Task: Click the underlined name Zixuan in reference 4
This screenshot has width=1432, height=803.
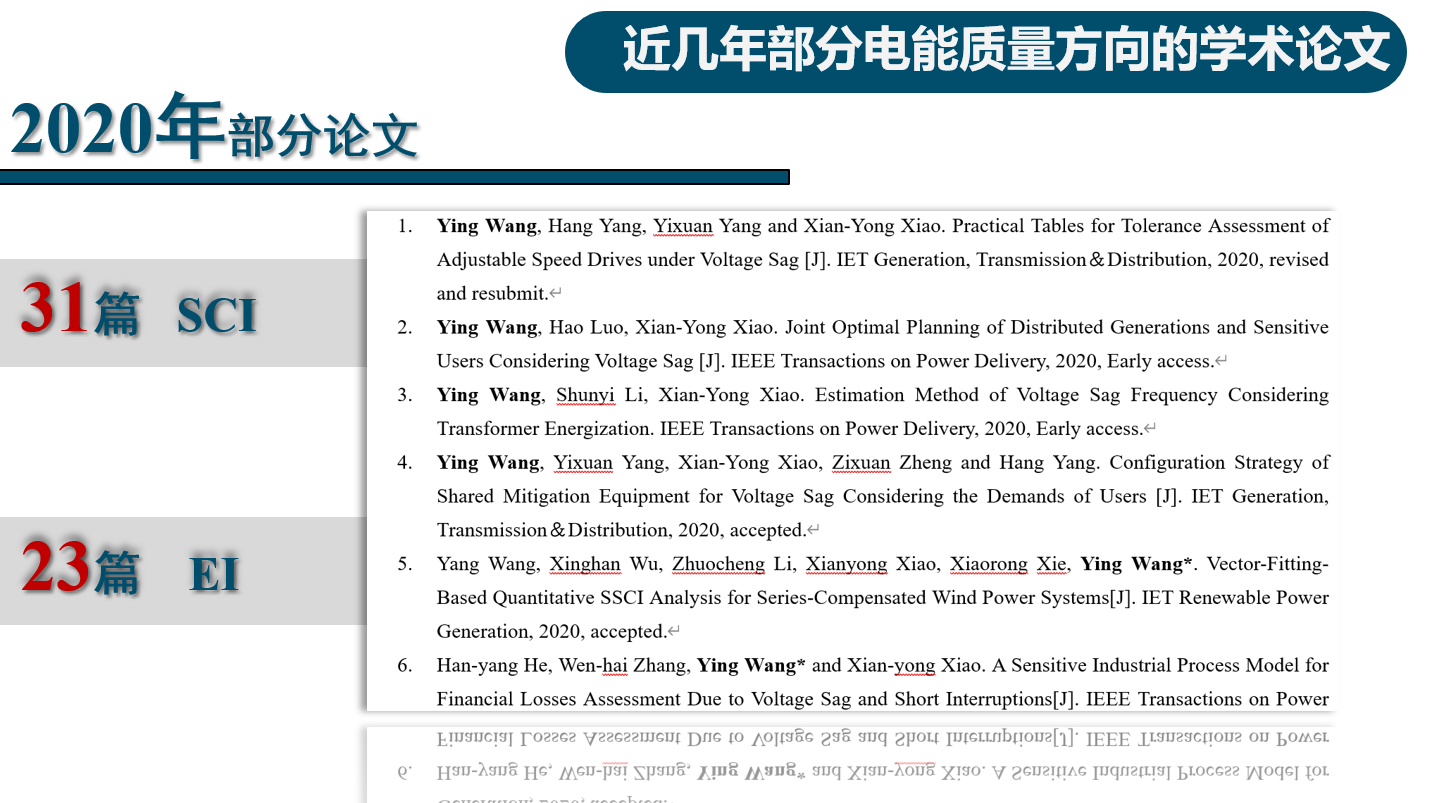Action: (x=861, y=462)
